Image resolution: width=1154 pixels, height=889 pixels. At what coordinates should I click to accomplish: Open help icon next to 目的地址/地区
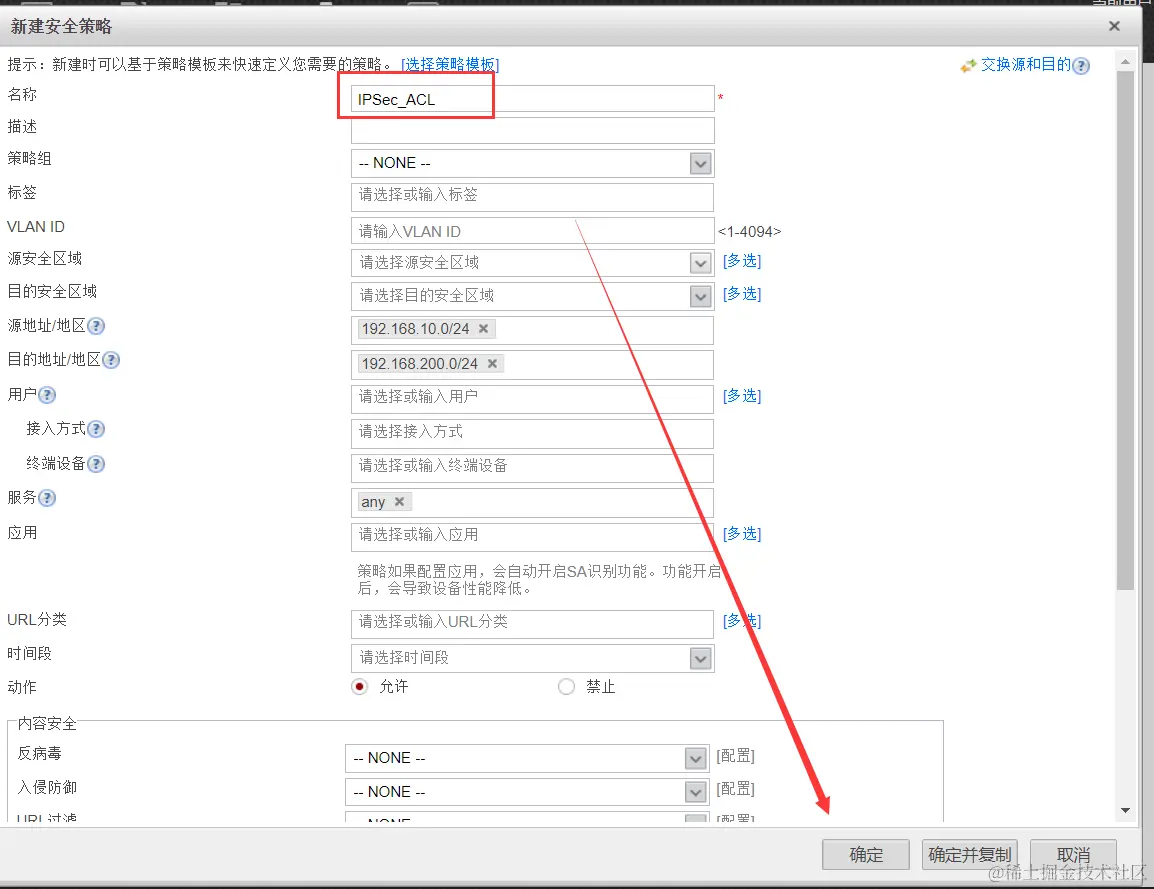pos(110,360)
